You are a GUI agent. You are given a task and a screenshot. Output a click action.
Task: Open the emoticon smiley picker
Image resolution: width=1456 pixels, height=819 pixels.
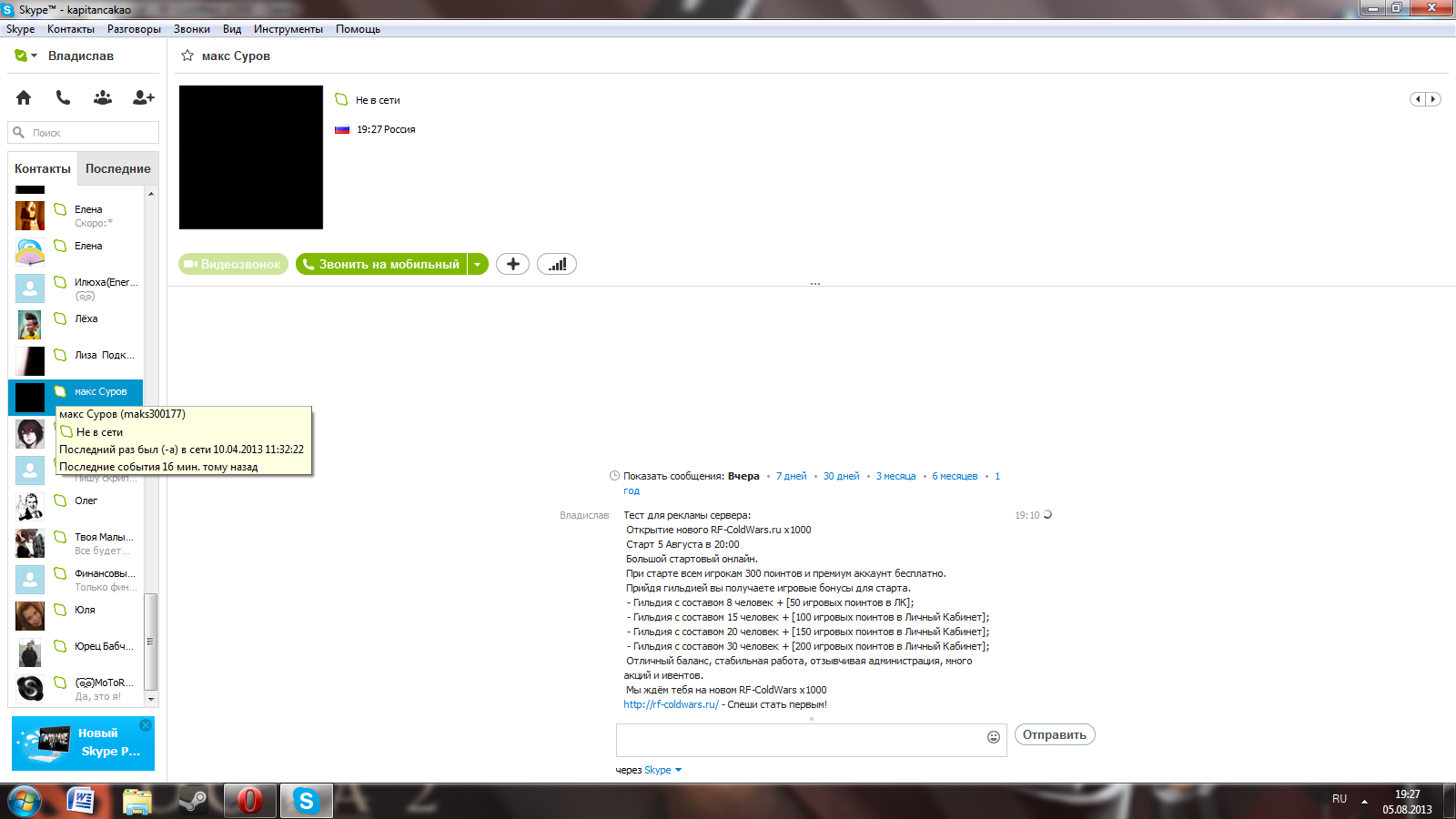tap(994, 737)
